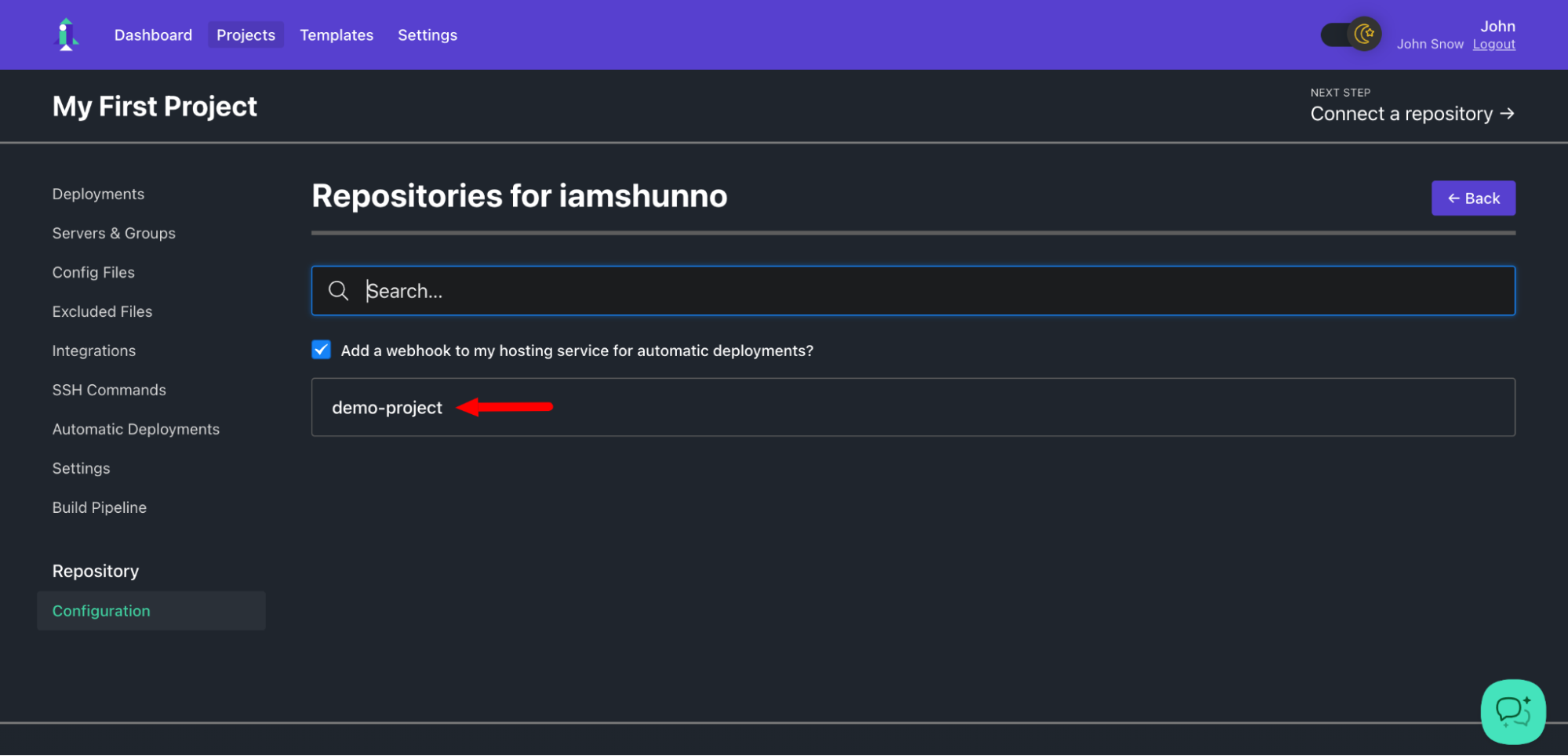The width and height of the screenshot is (1568, 756).
Task: Open Servers & Groups in the sidebar
Action: [x=114, y=233]
